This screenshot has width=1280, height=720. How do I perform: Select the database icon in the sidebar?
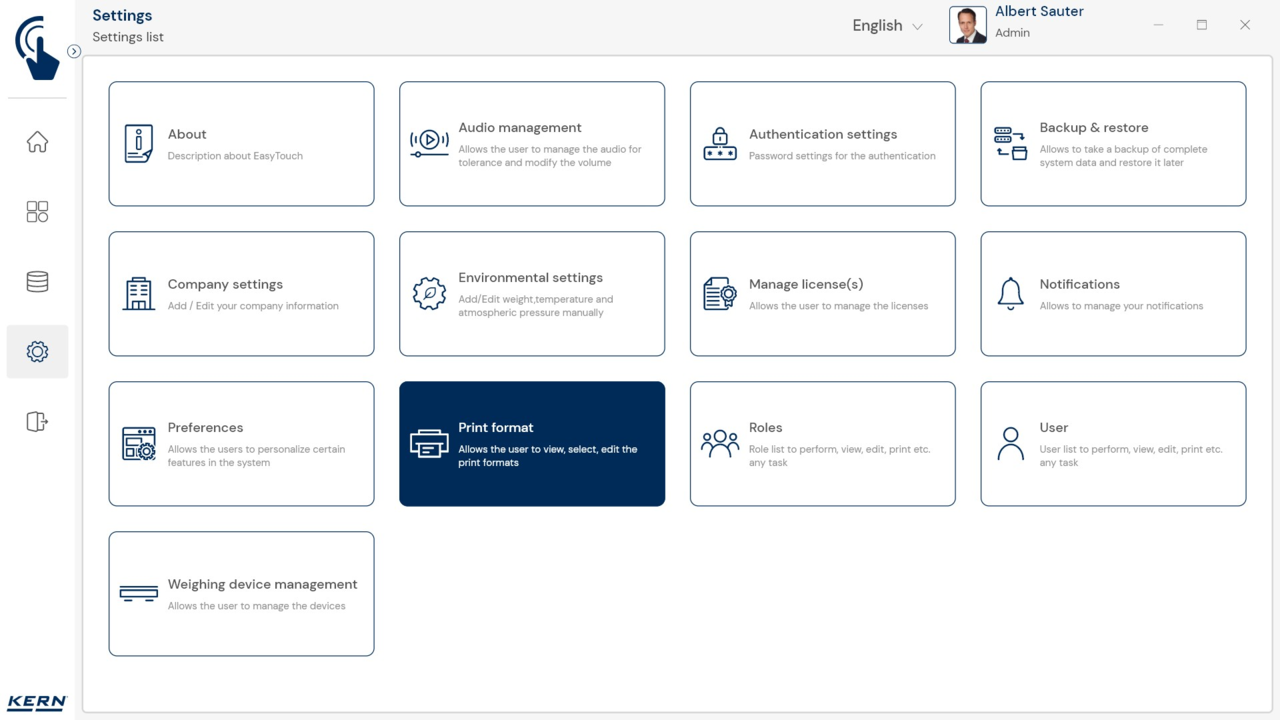[x=37, y=282]
